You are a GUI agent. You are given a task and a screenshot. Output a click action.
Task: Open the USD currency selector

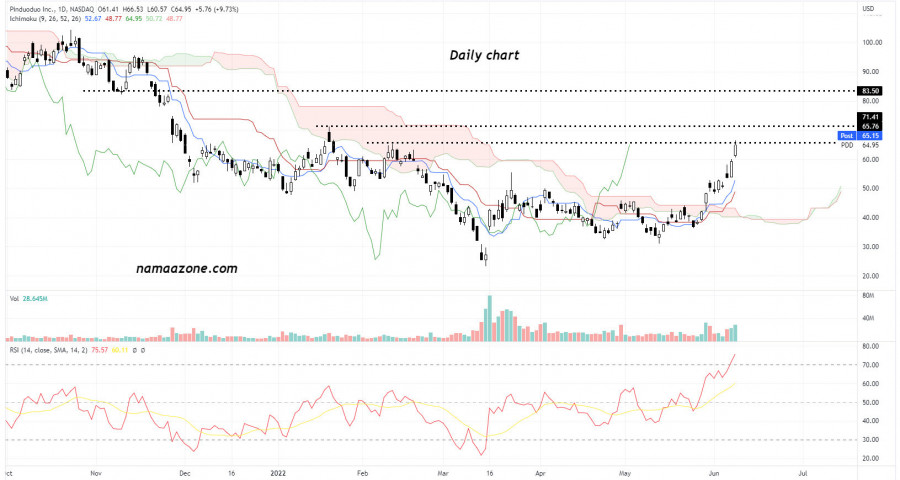point(867,9)
